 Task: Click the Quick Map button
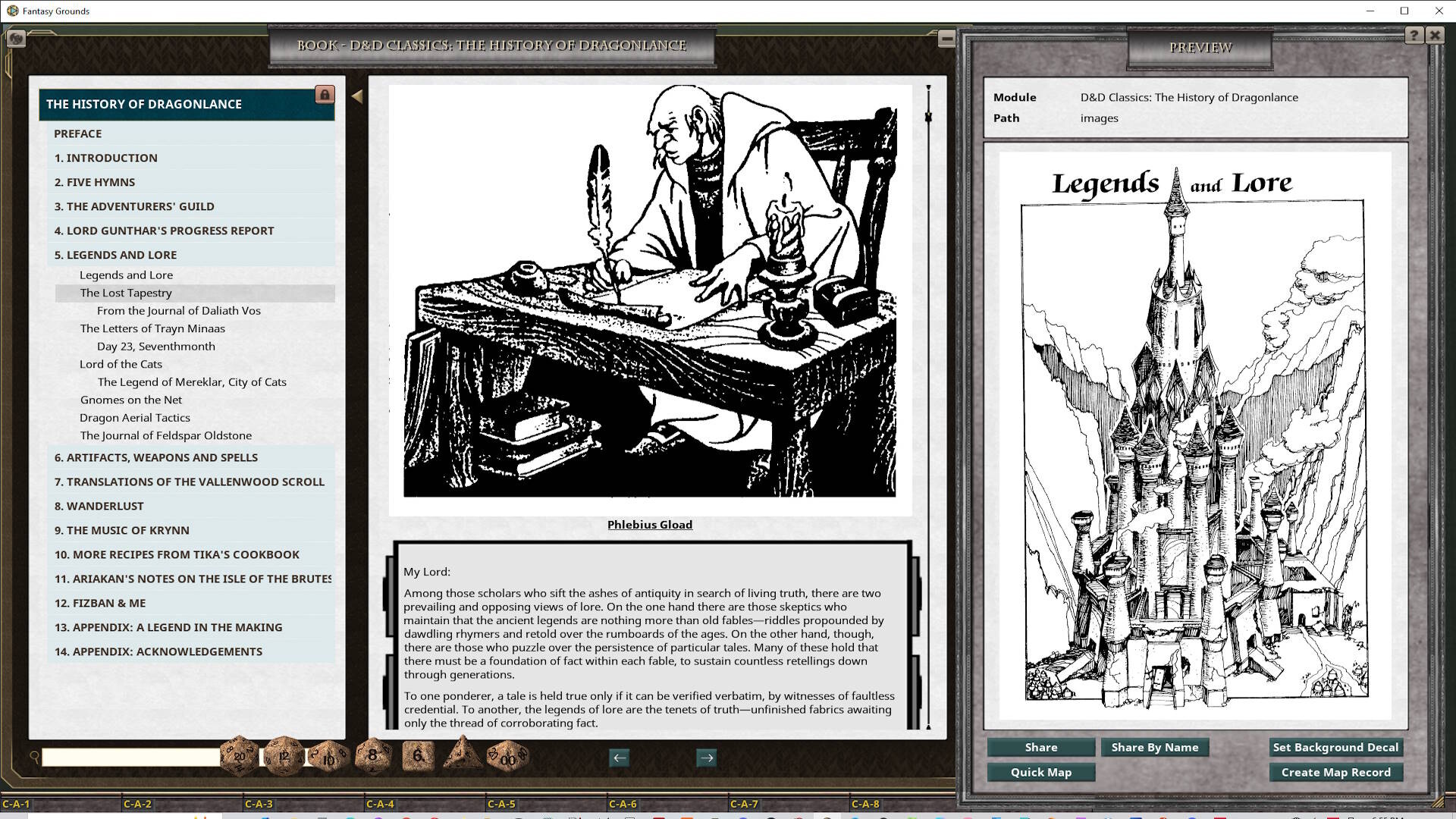pyautogui.click(x=1040, y=772)
